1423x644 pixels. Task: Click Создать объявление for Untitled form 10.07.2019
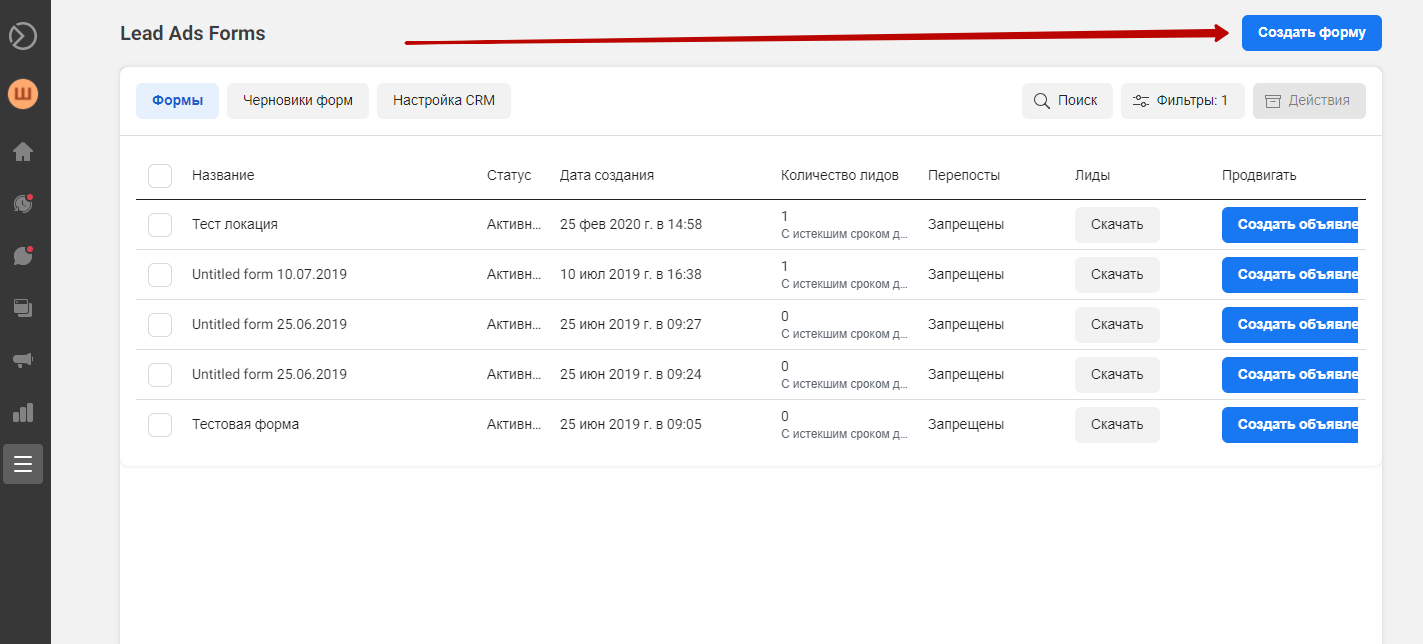click(1290, 275)
